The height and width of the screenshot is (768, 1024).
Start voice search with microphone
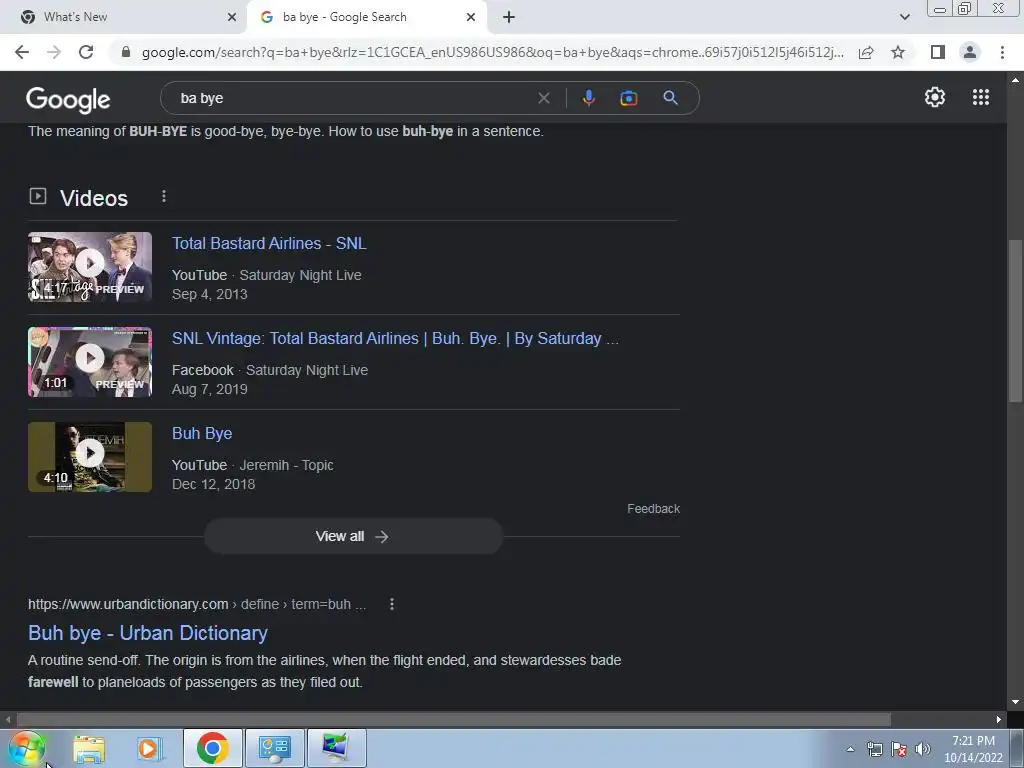pos(588,98)
